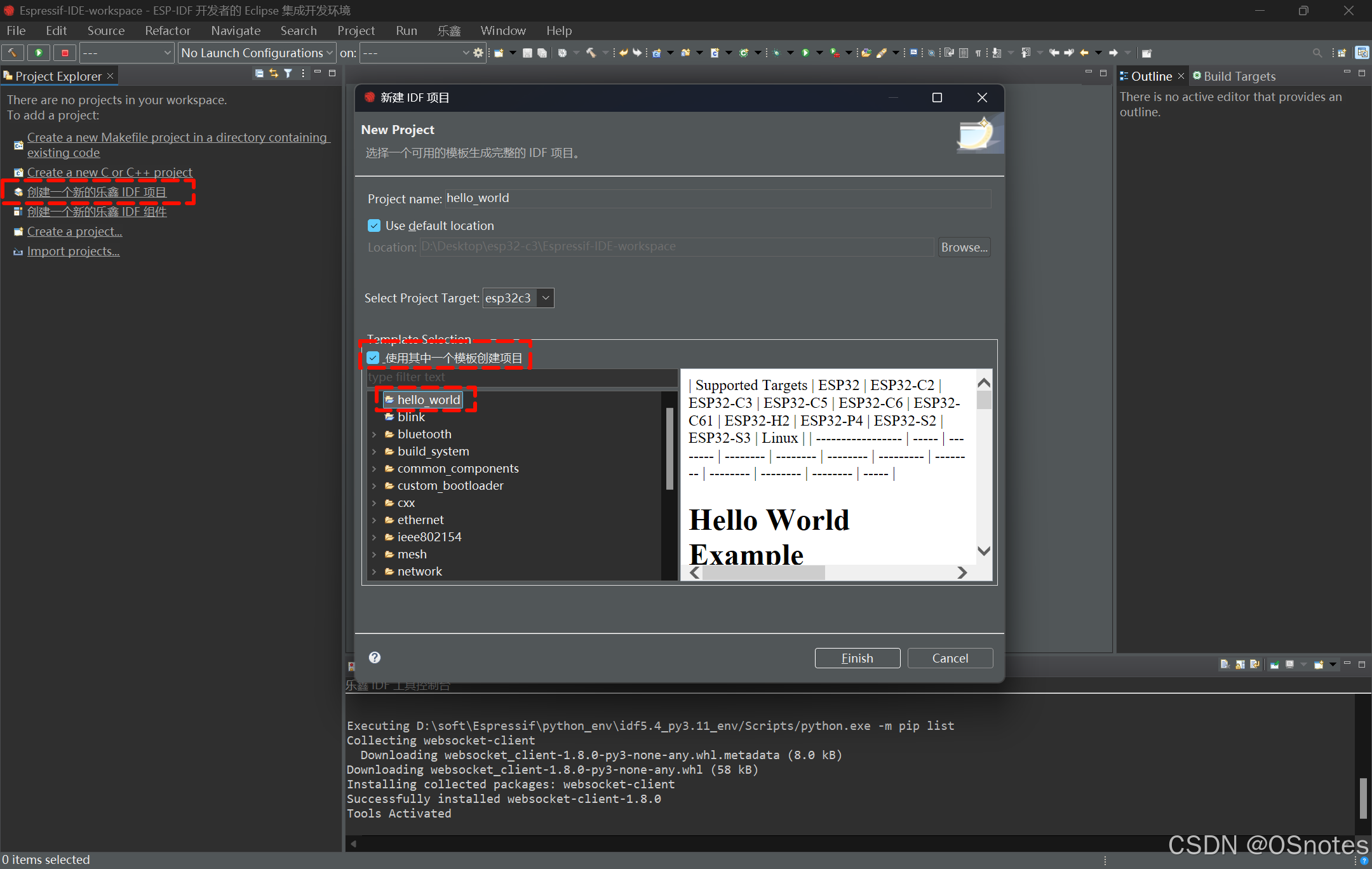
Task: Click Collapse All in Project Explorer
Action: coord(259,74)
